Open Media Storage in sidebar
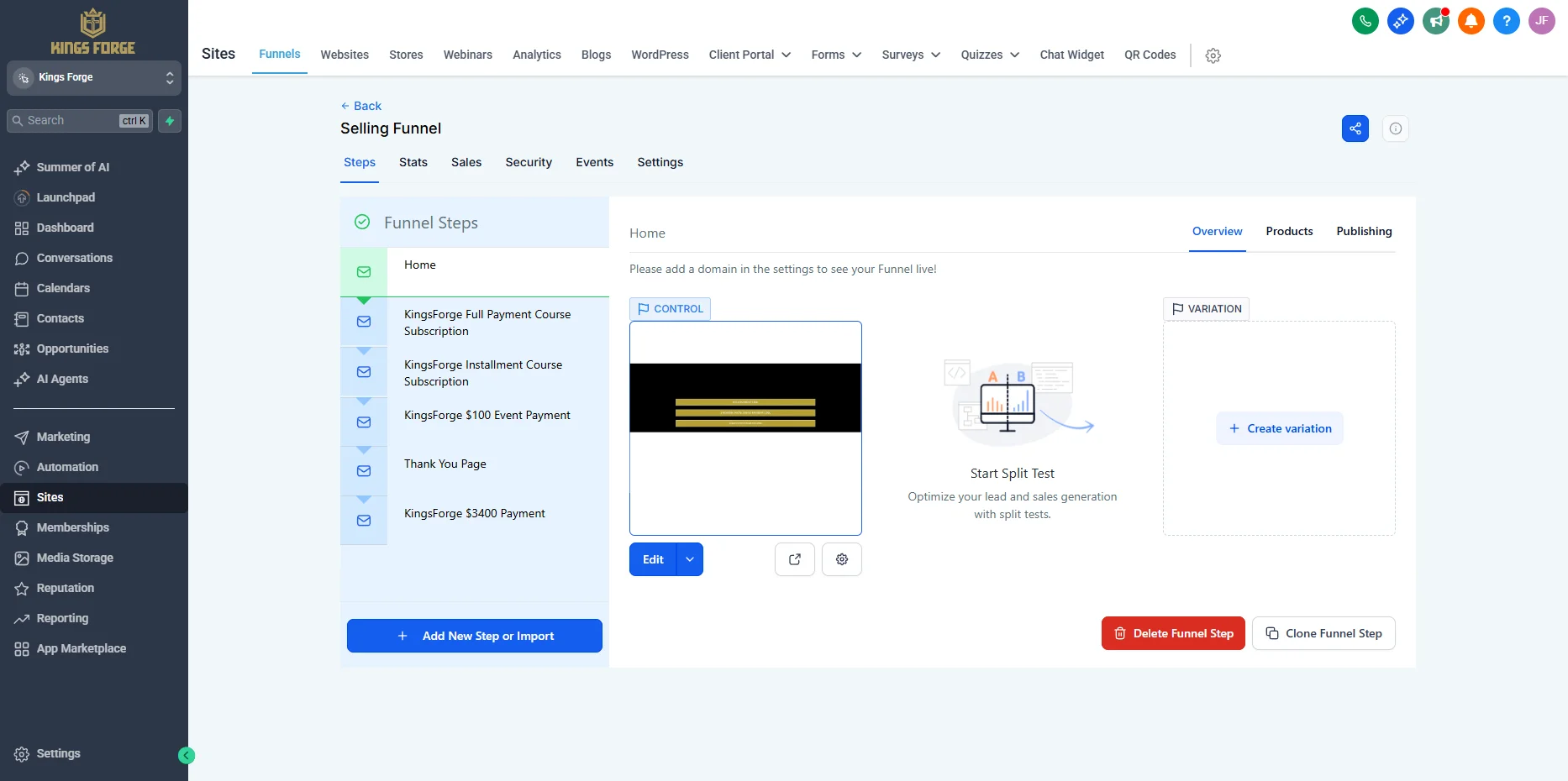 click(x=75, y=558)
